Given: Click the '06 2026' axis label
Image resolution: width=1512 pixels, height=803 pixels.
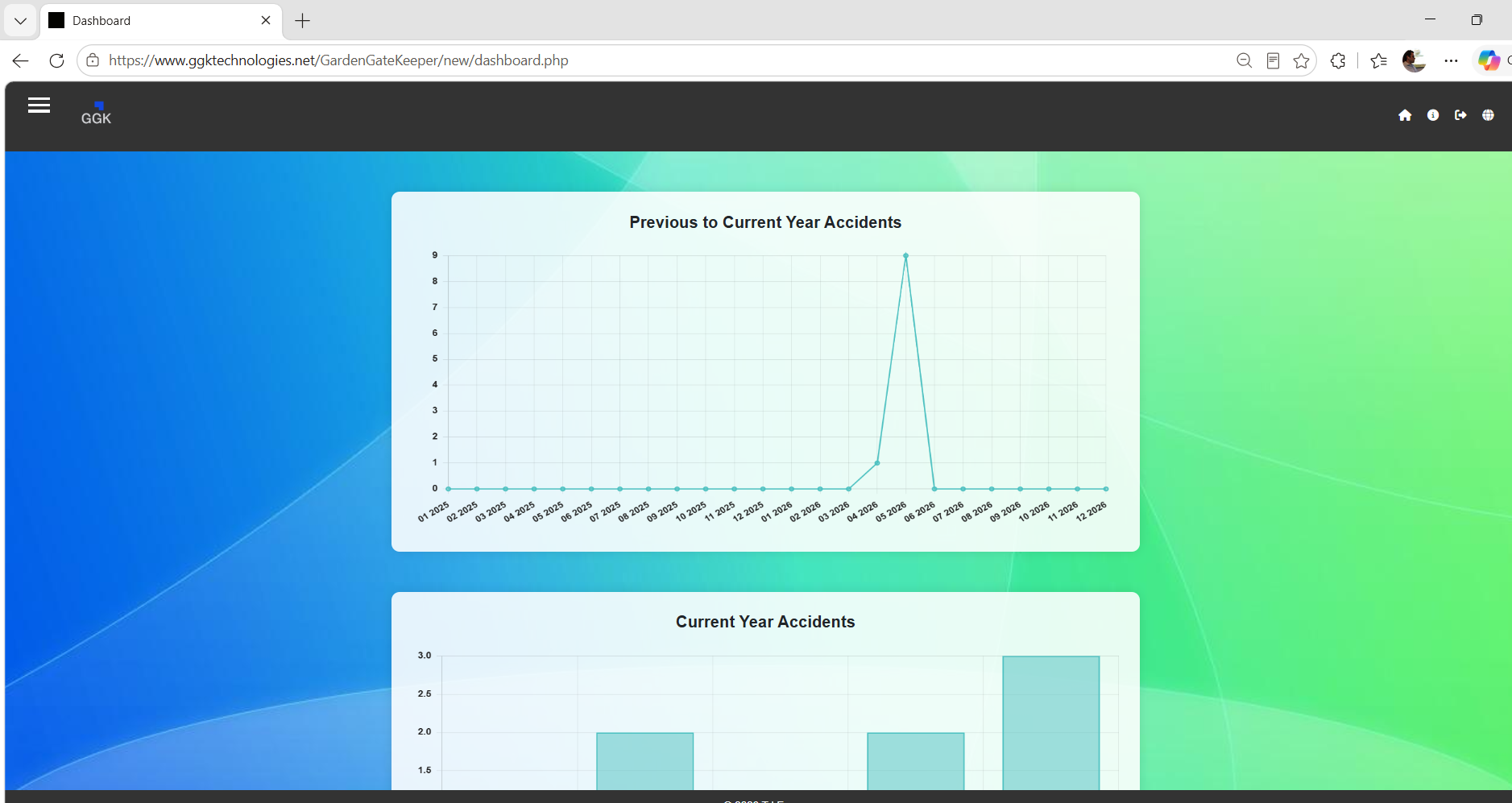Looking at the screenshot, I should point(919,511).
